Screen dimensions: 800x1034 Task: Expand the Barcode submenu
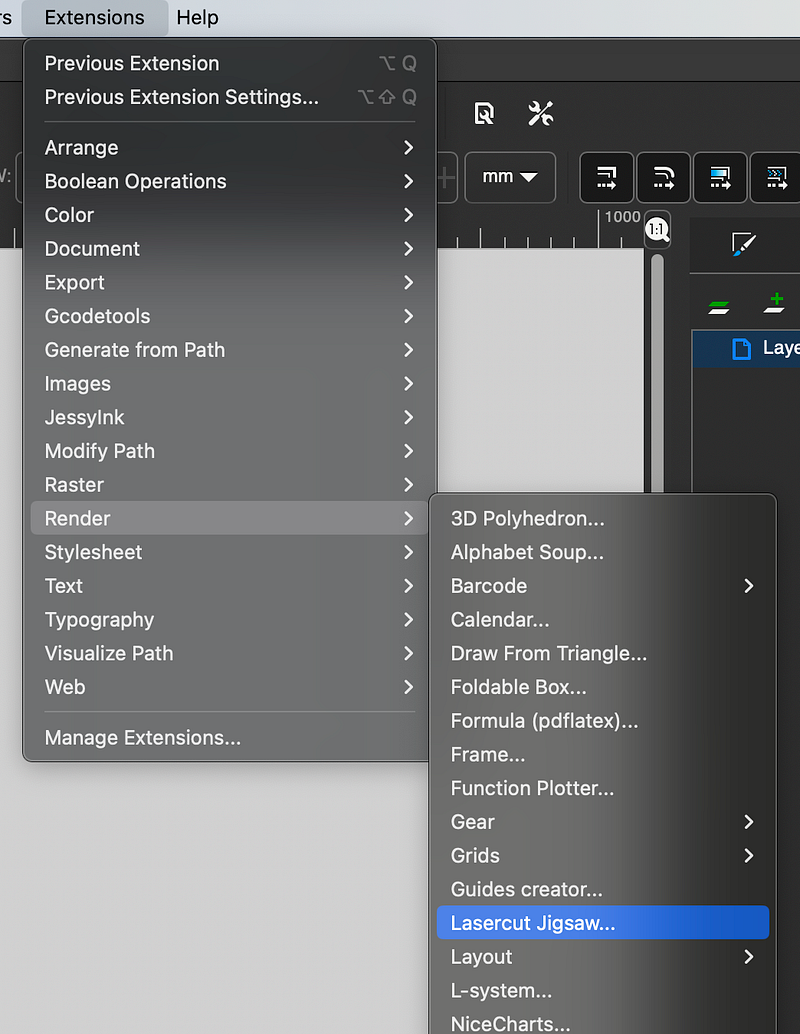(603, 586)
